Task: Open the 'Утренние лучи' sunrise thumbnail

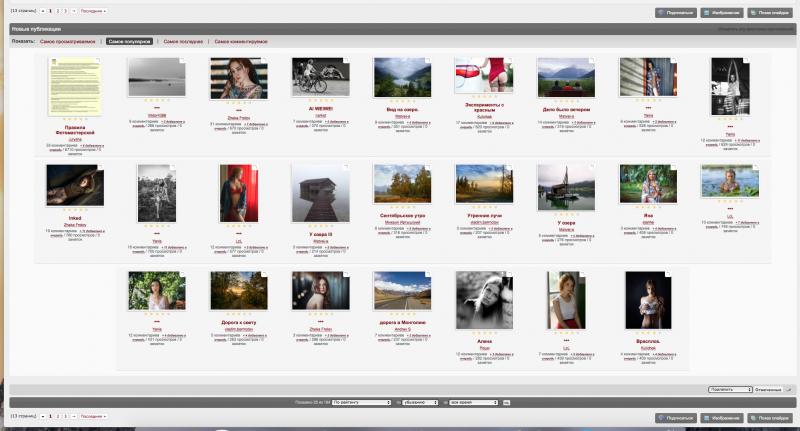Action: pos(484,184)
